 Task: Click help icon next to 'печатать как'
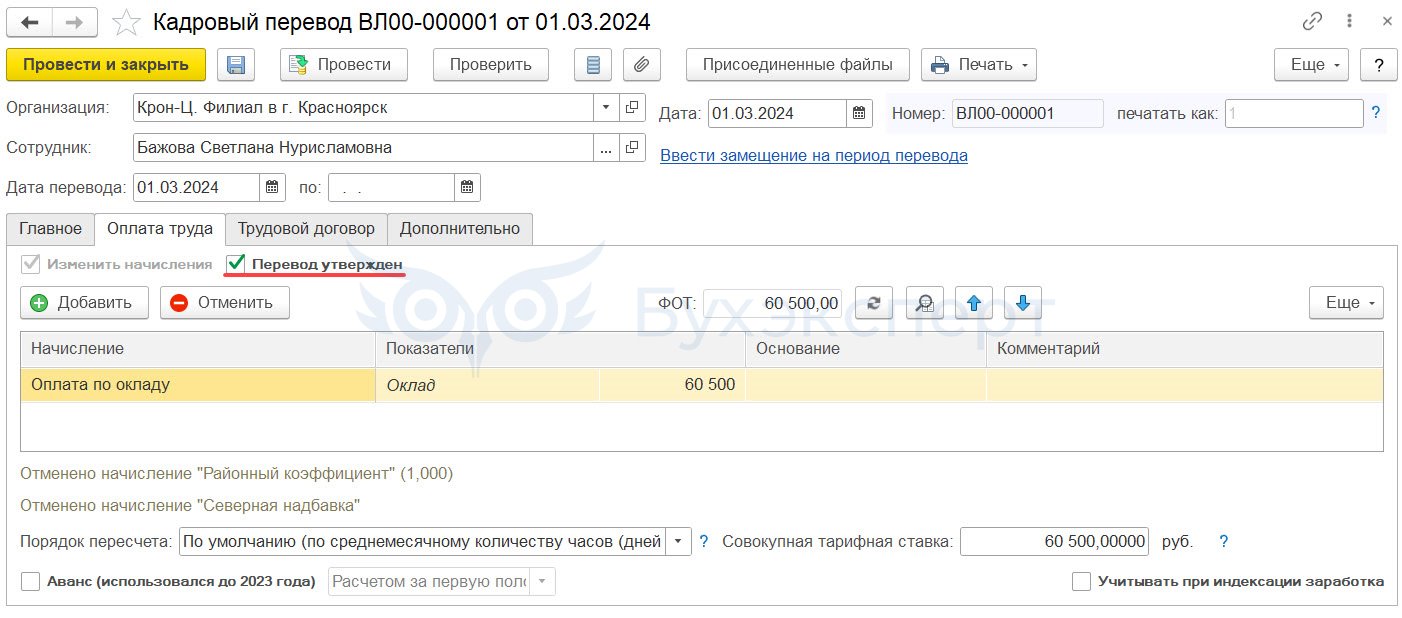(x=1376, y=113)
